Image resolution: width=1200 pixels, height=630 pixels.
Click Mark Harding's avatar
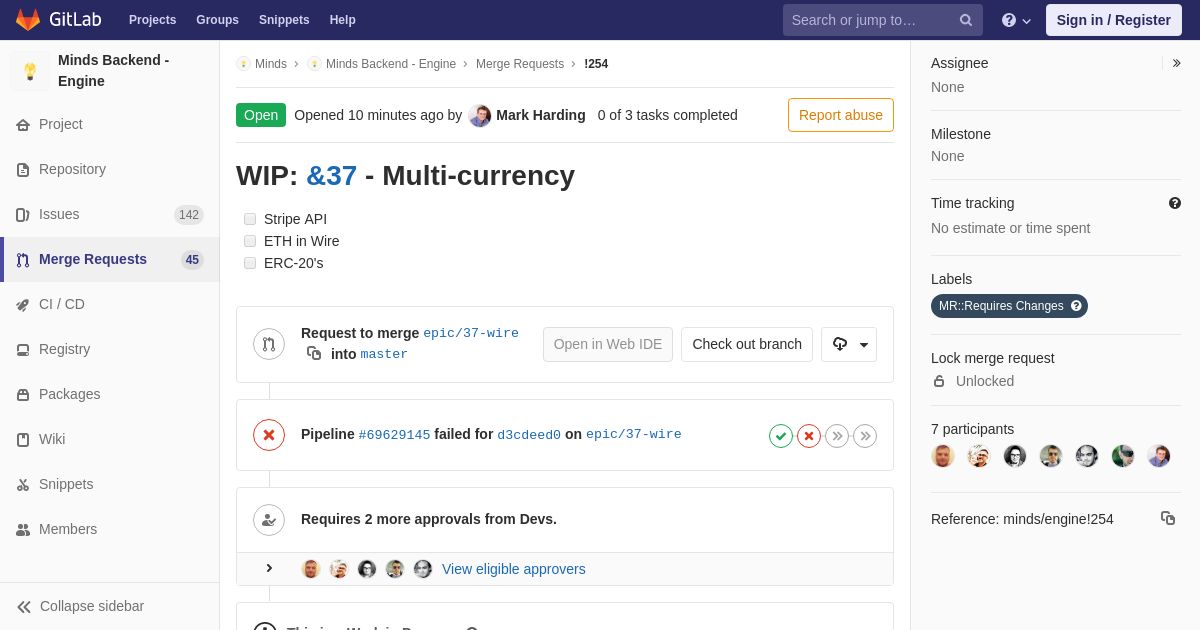pos(480,116)
